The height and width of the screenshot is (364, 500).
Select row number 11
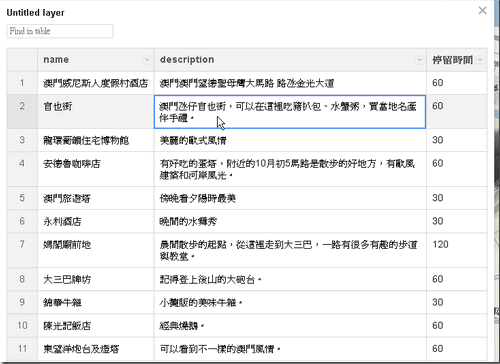click(x=22, y=349)
